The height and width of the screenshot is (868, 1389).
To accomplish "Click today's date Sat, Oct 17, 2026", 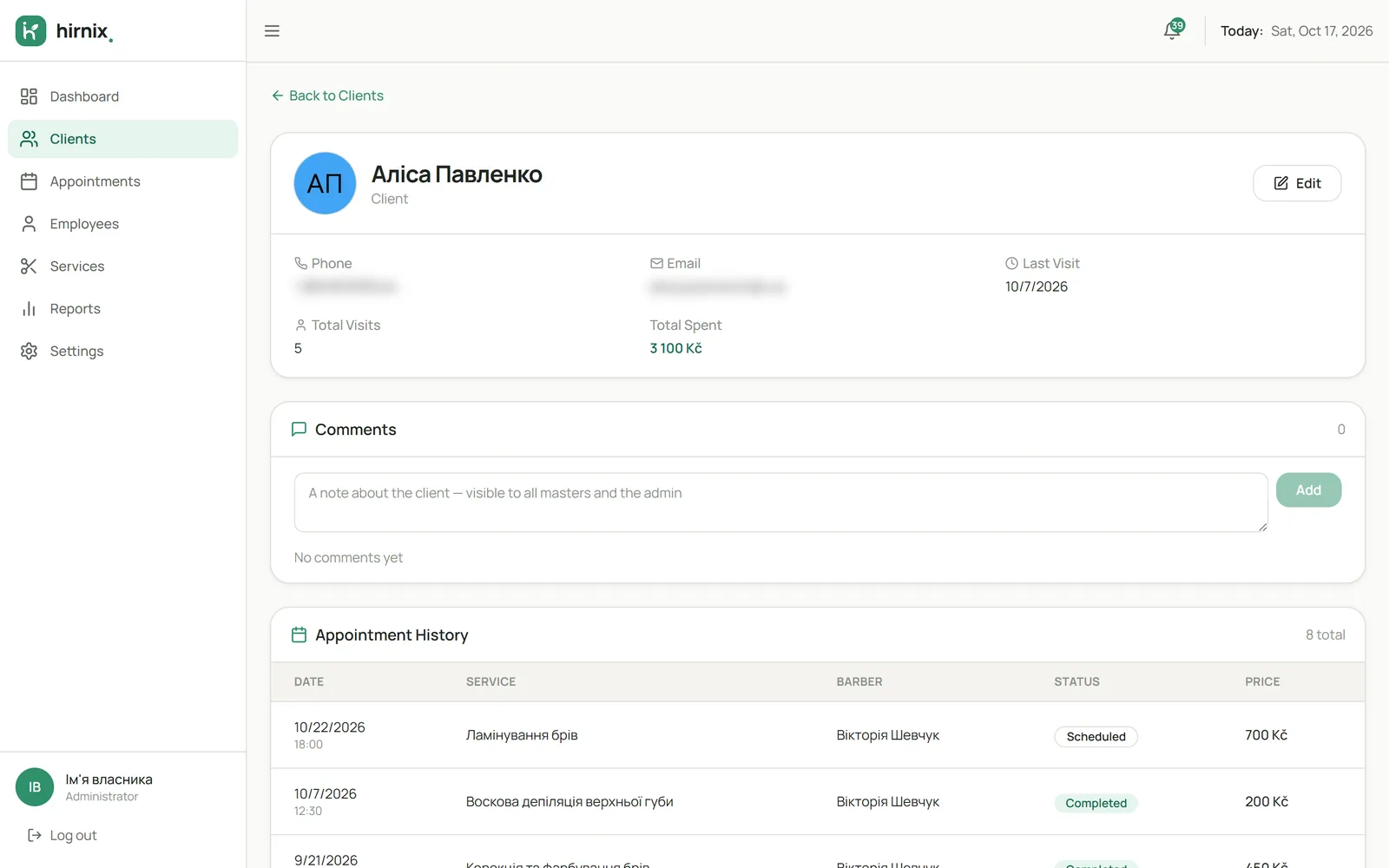I will tap(1322, 31).
